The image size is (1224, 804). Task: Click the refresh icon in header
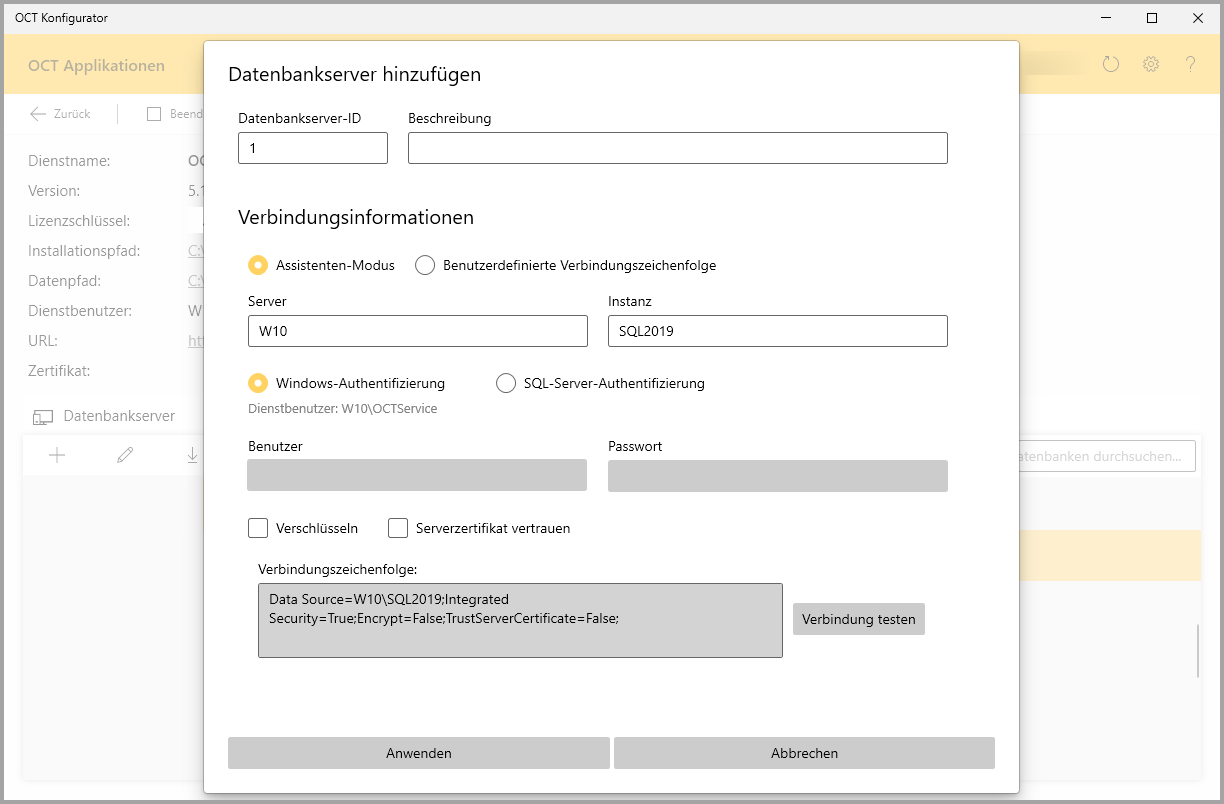[1111, 65]
